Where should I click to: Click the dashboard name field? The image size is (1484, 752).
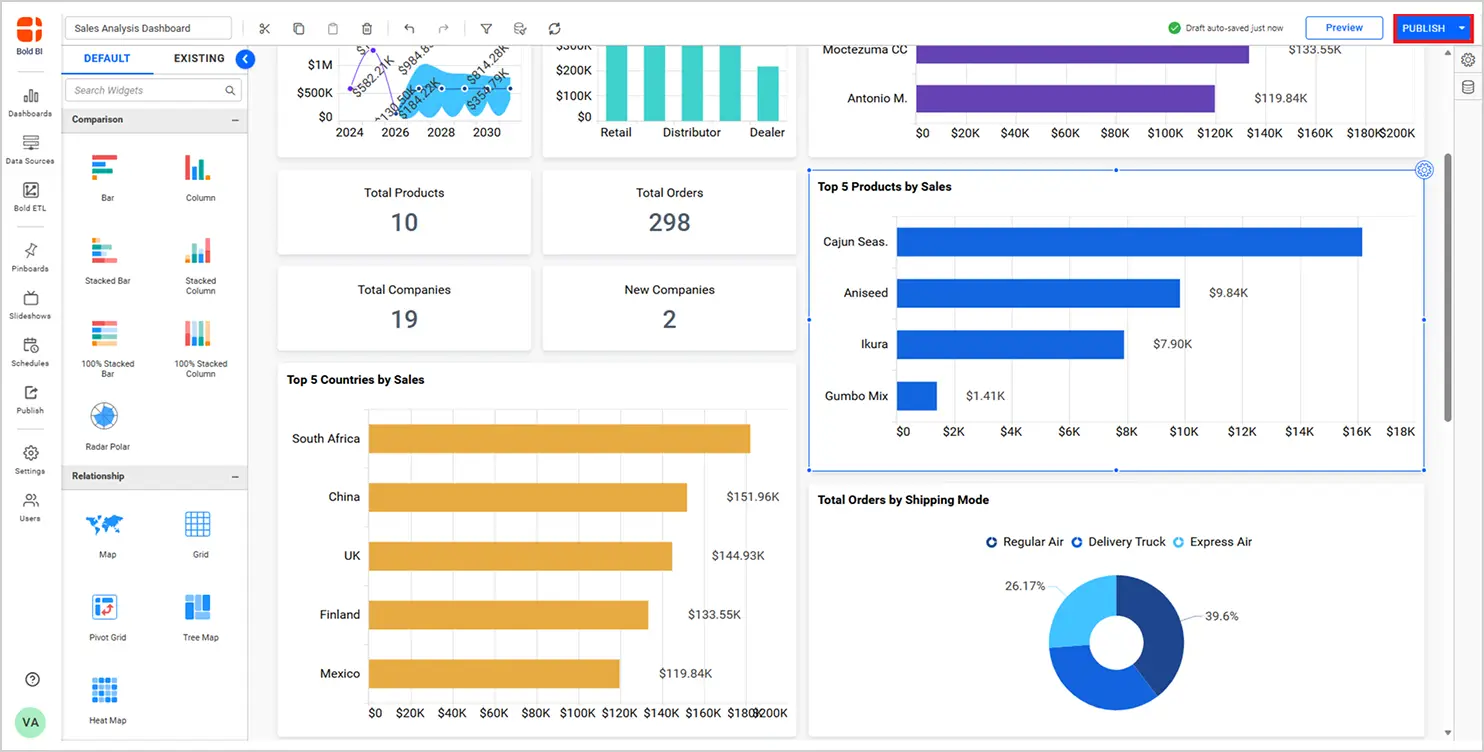tap(148, 29)
